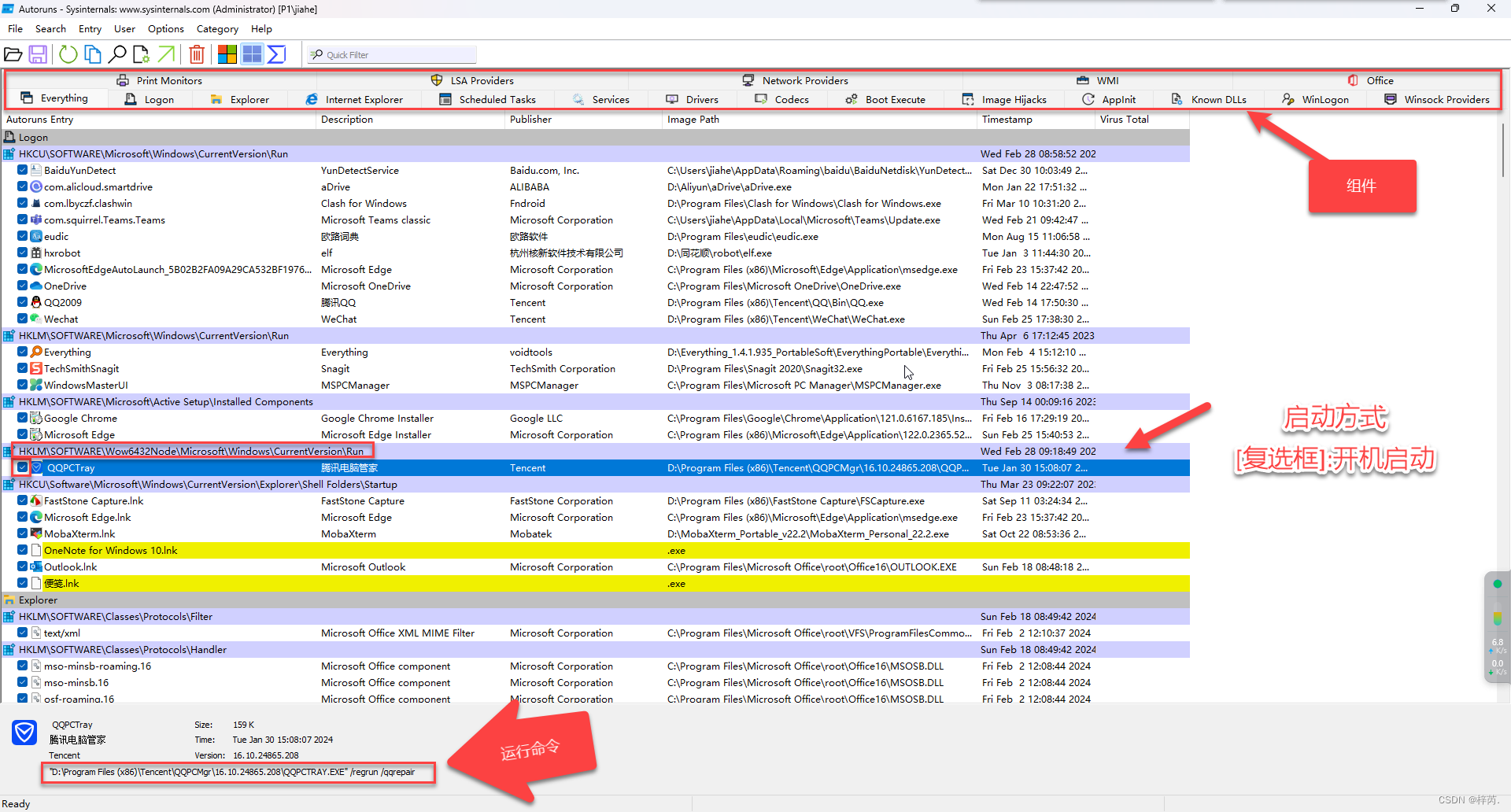Screen dimensions: 1511x812
Task: Switch to the Winsock Providers tab
Action: (x=1437, y=99)
